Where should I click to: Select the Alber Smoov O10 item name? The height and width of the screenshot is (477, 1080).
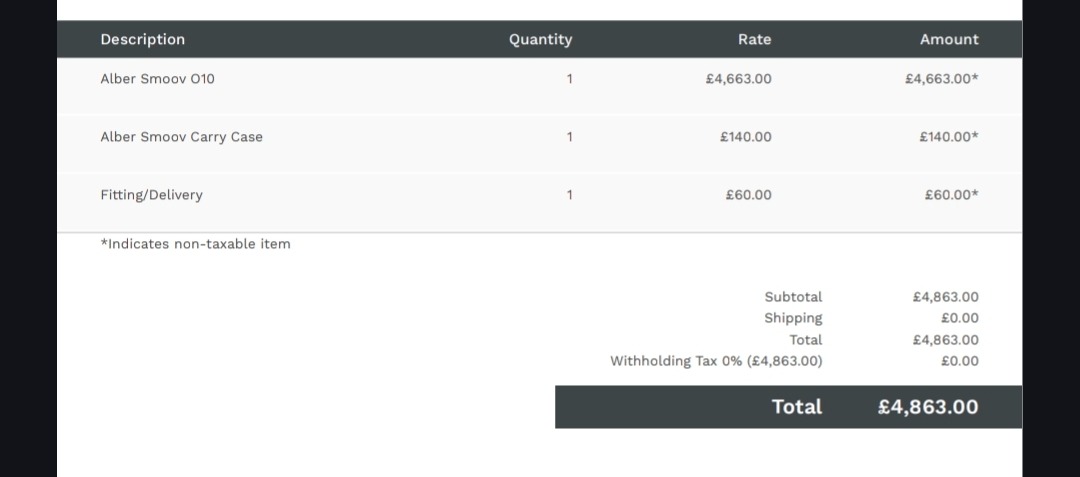(157, 79)
